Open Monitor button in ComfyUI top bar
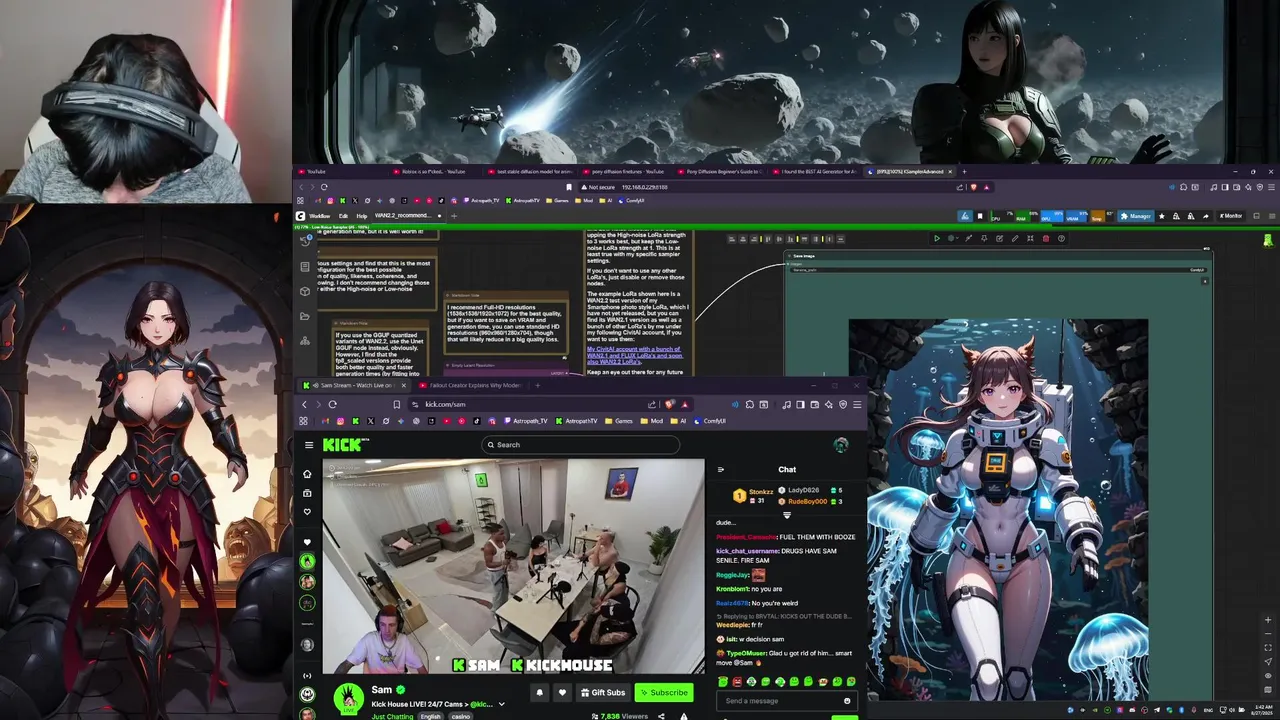1280x720 pixels. click(x=1230, y=216)
